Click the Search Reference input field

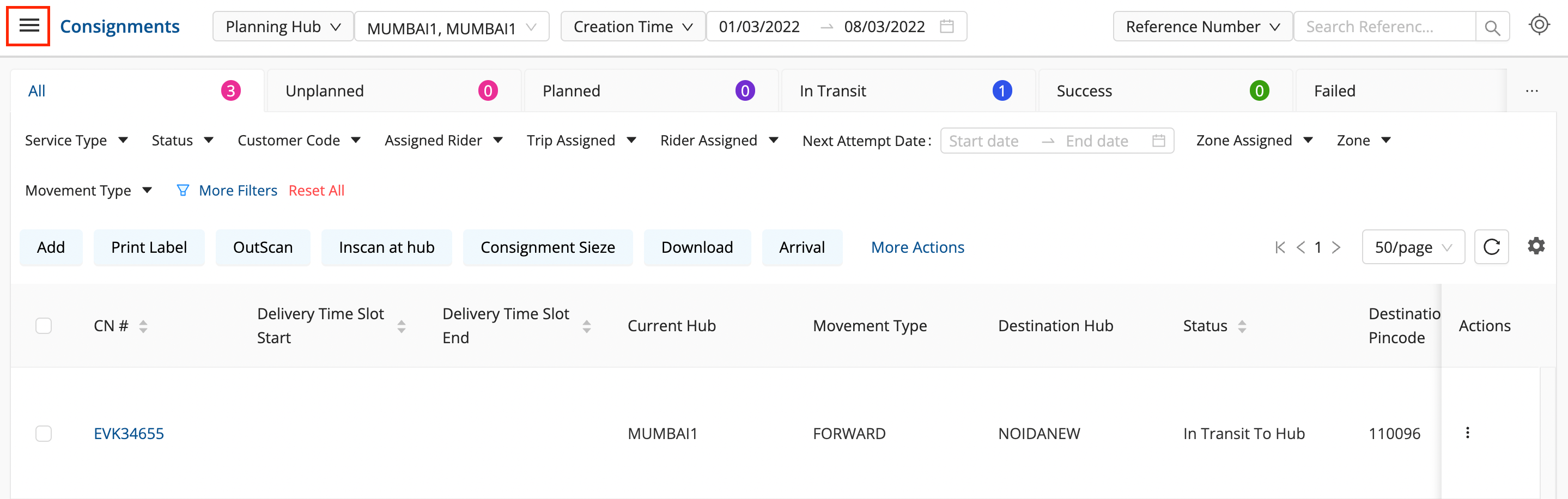tap(1383, 27)
